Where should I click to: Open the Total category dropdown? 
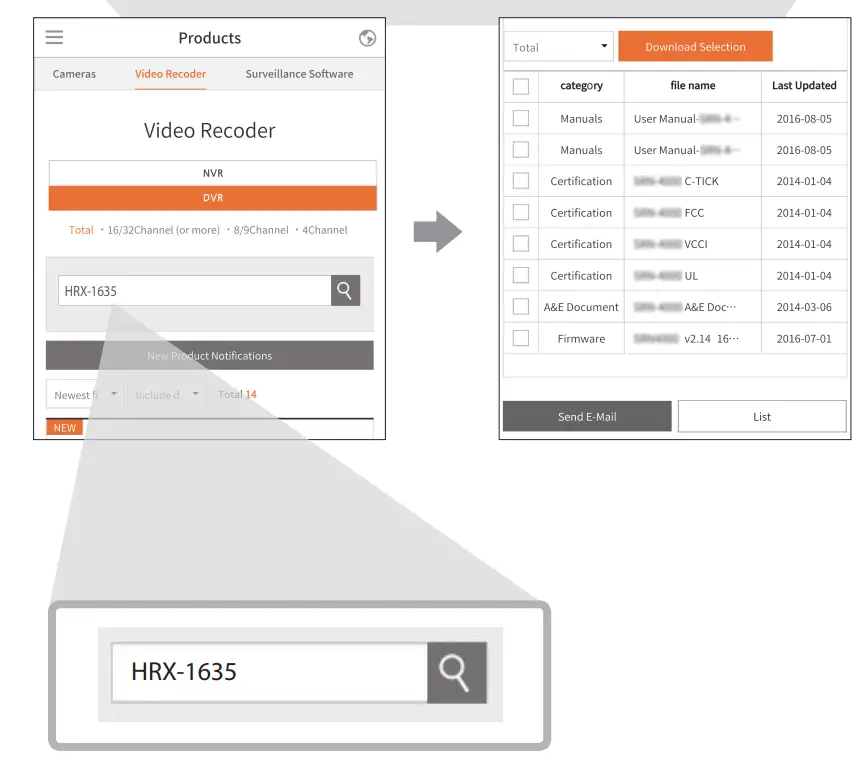pos(558,46)
